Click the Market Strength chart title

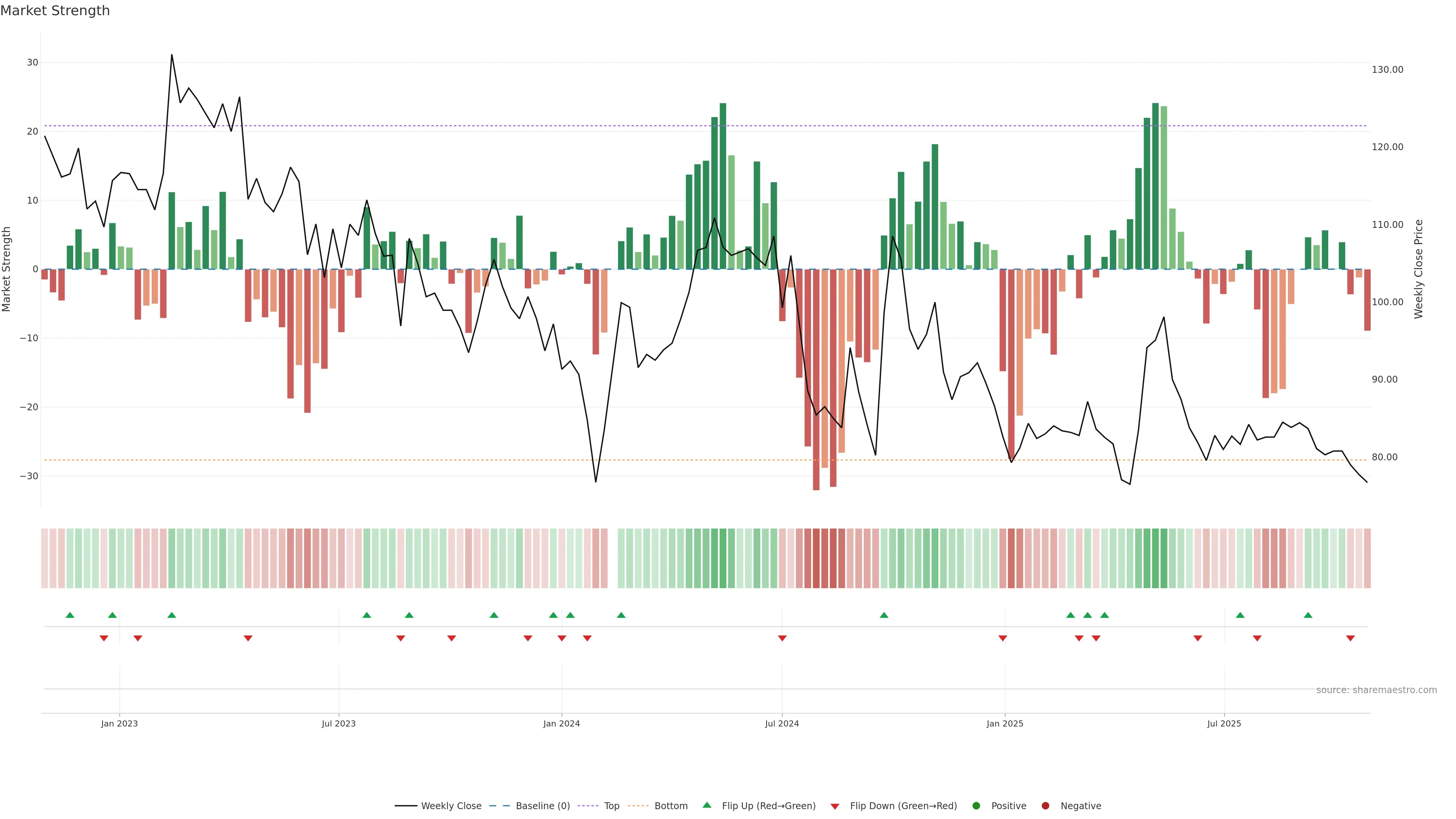click(x=55, y=11)
